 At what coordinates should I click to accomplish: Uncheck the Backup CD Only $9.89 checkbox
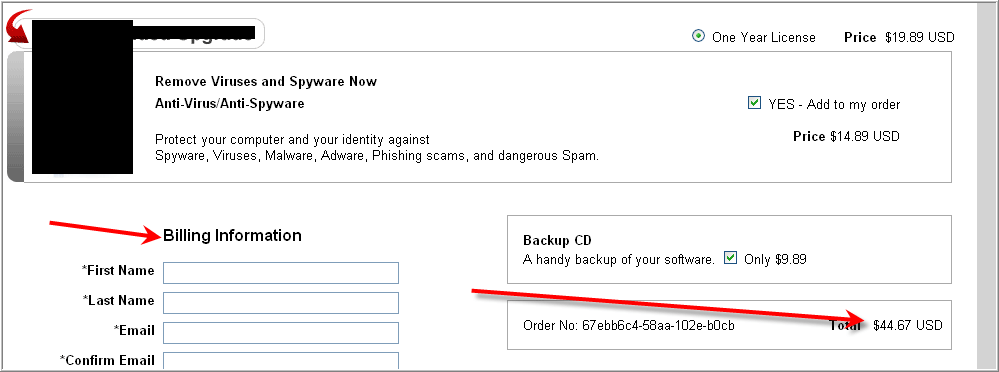pos(731,259)
